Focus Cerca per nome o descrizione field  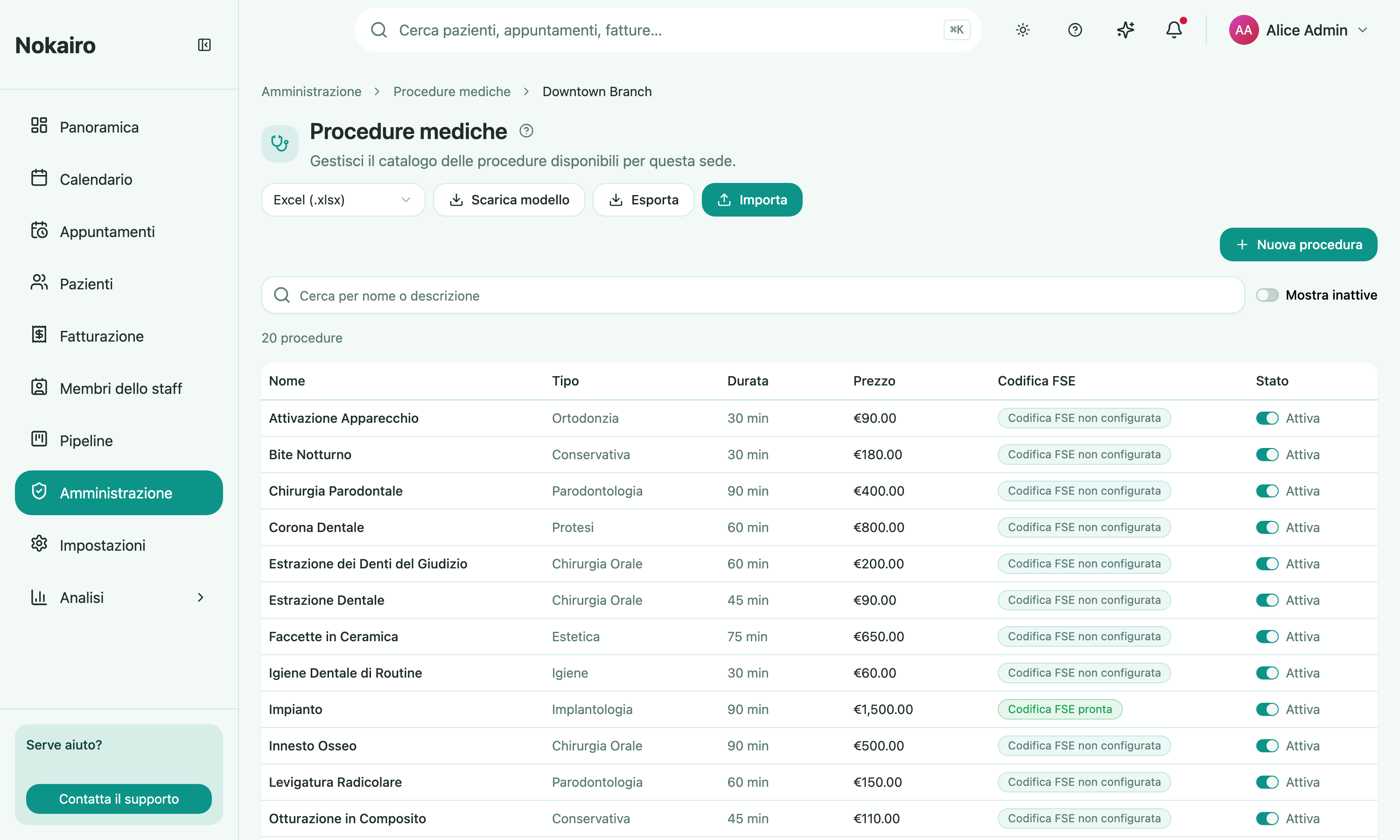click(x=753, y=295)
